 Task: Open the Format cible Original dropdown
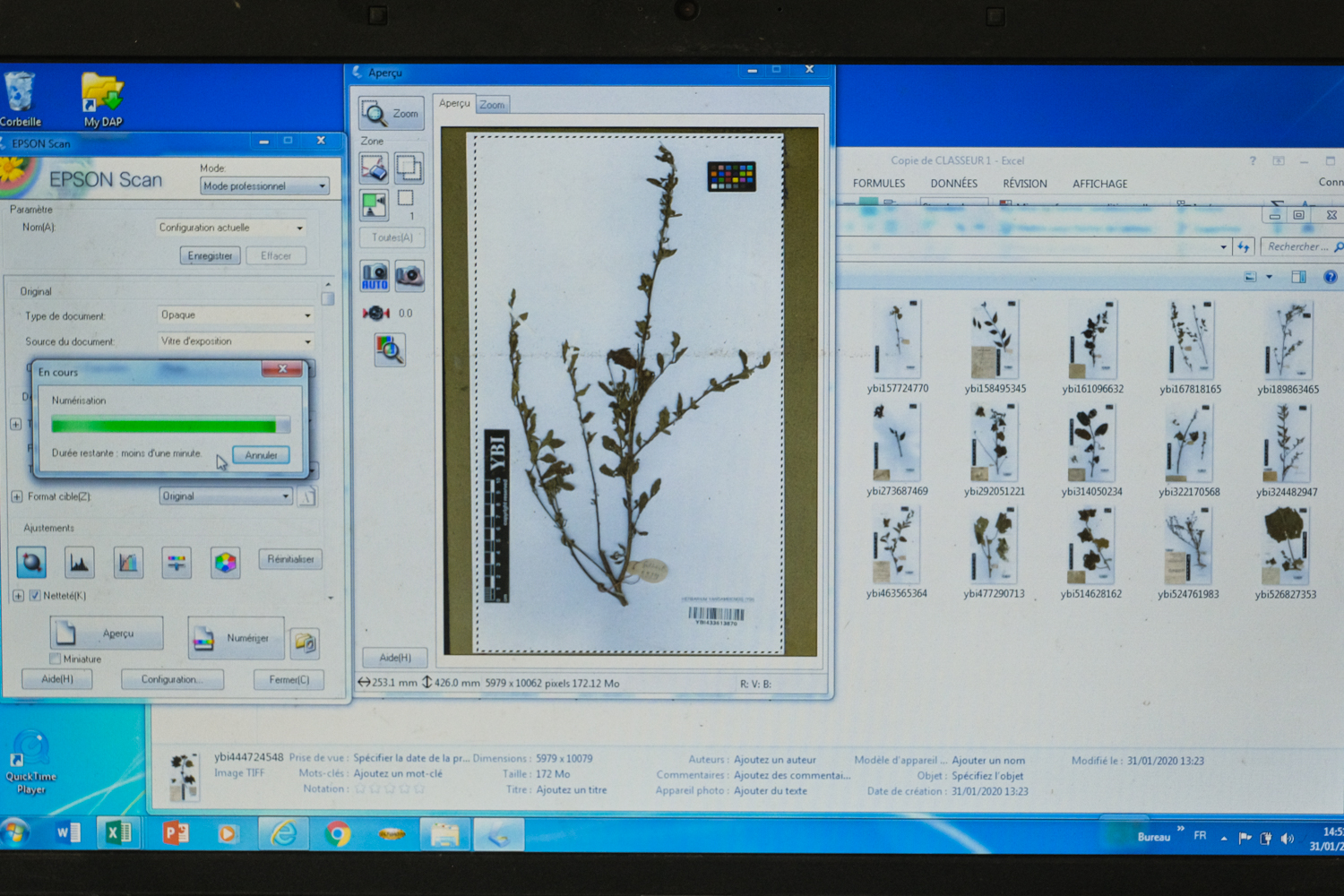(x=226, y=496)
